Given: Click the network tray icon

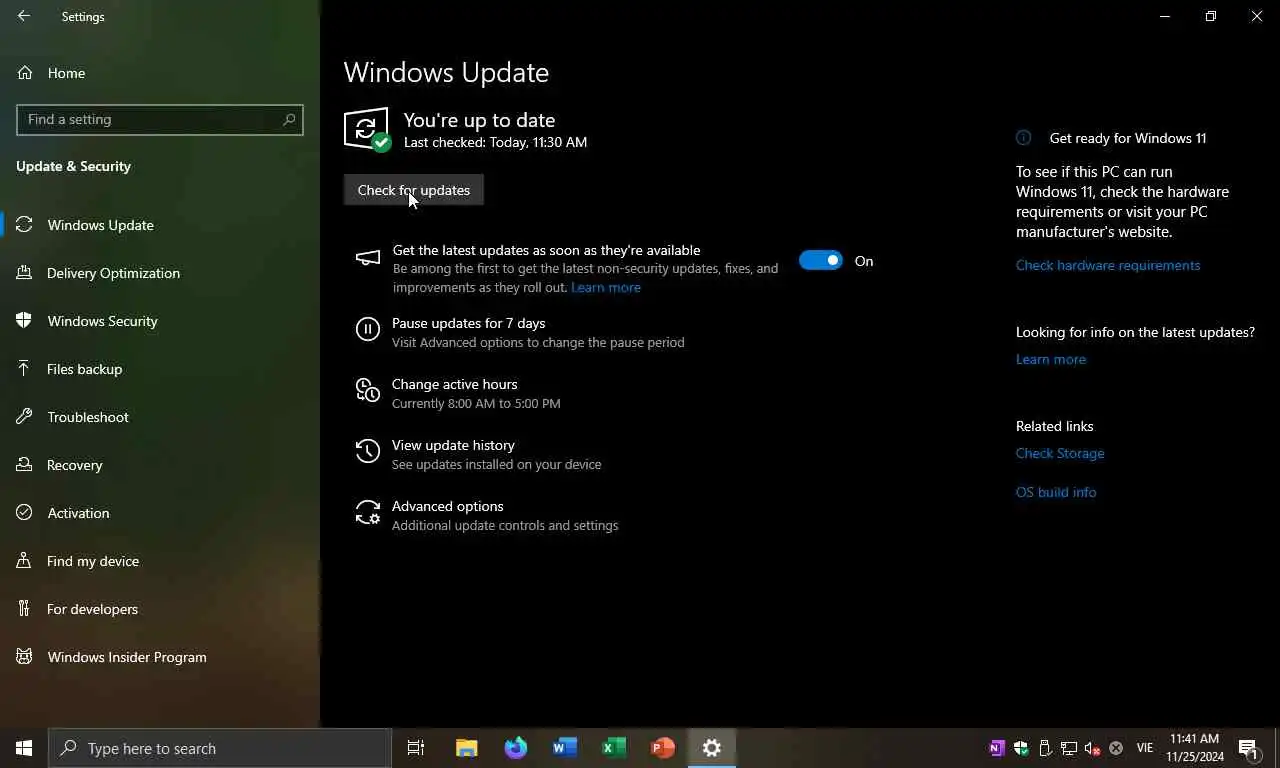Looking at the screenshot, I should tap(1069, 748).
